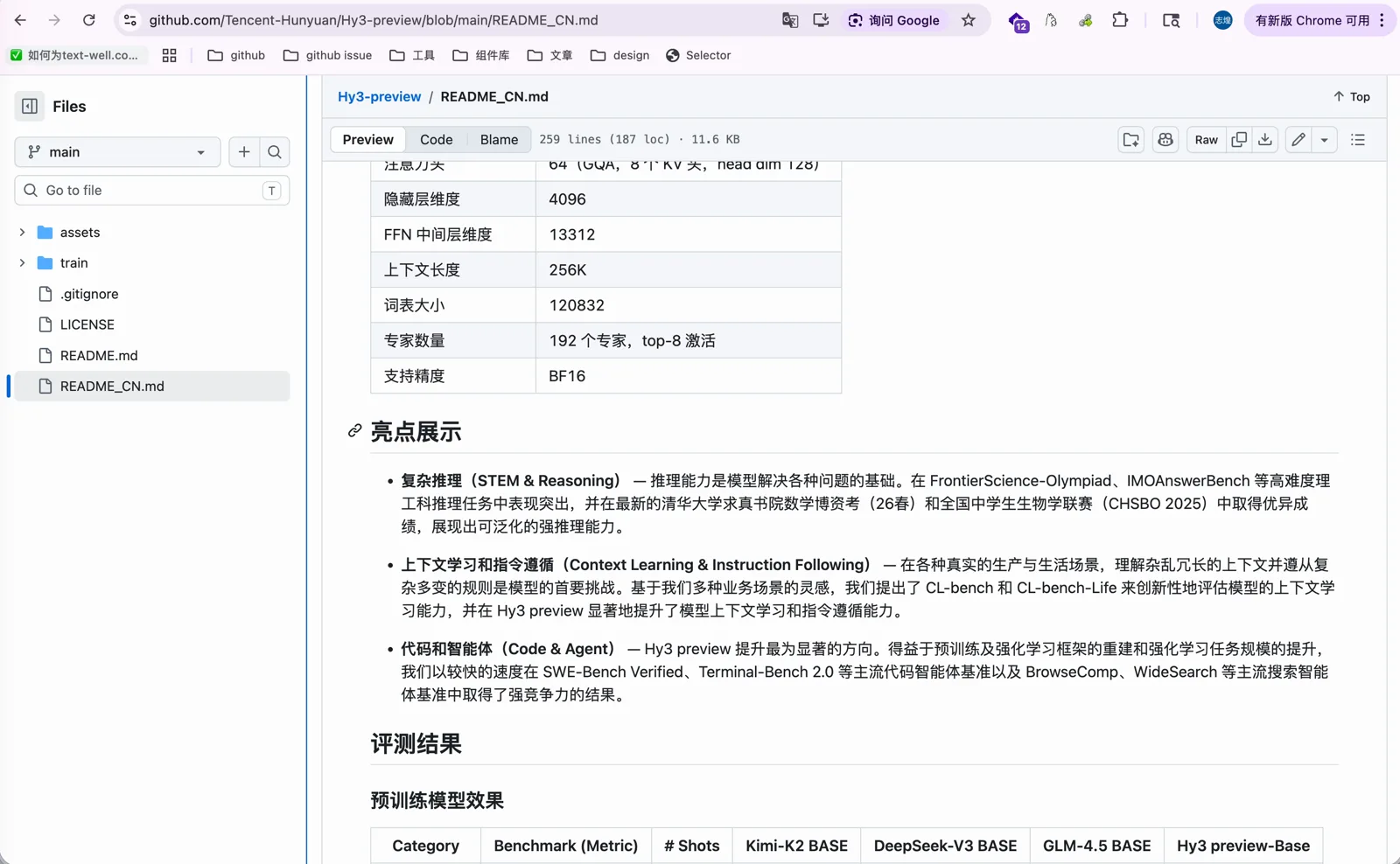Click the Hy3 preview-Base column header
The height and width of the screenshot is (864, 1400).
1242,846
